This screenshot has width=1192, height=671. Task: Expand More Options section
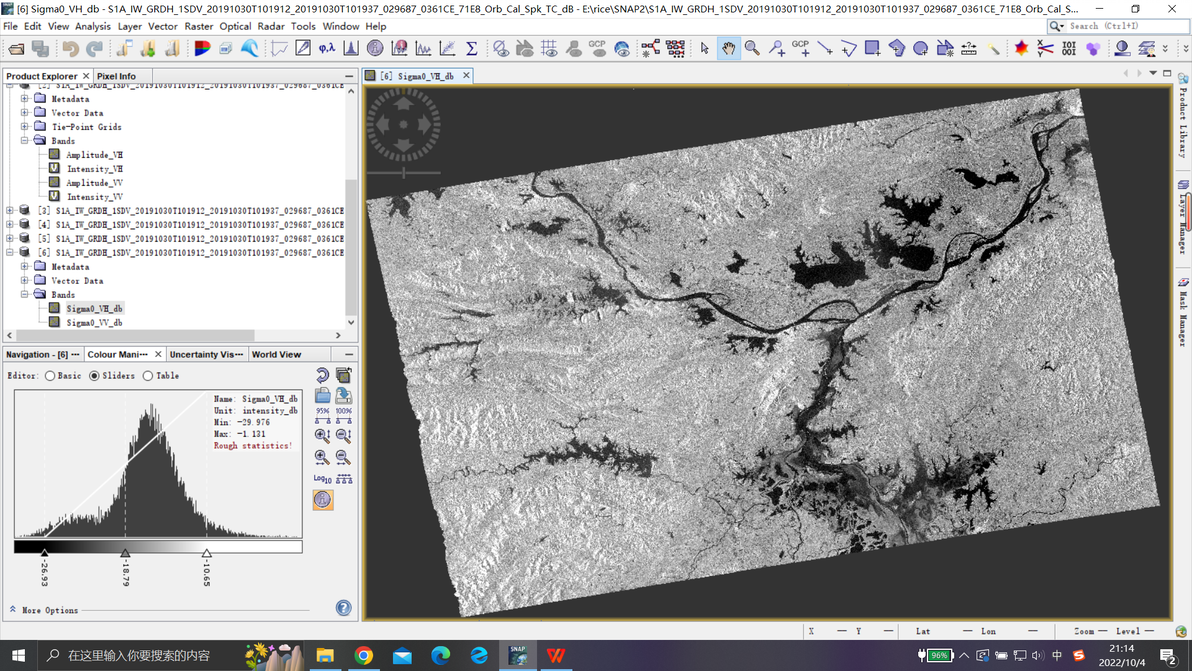[49, 610]
